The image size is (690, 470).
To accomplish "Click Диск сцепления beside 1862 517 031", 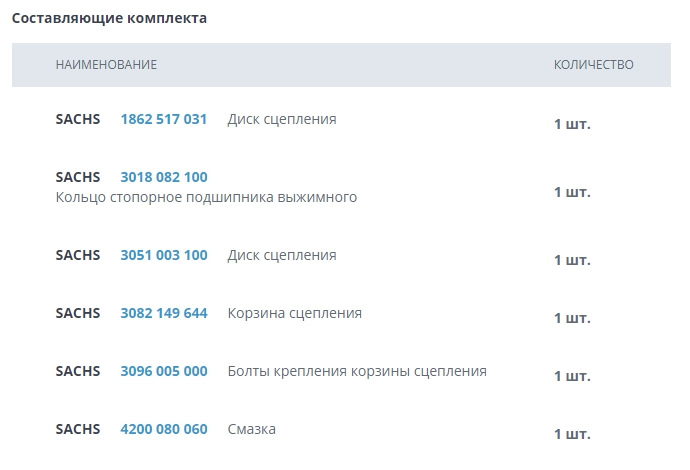I will [282, 119].
